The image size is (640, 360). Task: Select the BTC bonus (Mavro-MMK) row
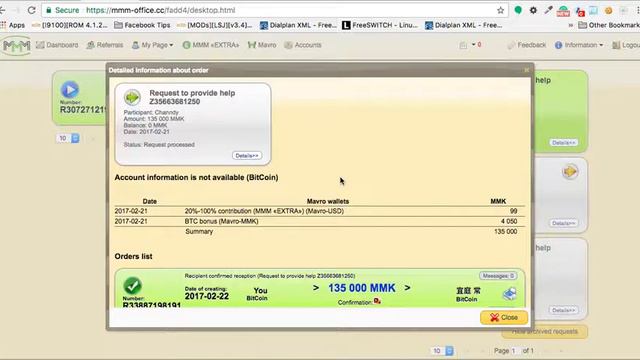320,221
